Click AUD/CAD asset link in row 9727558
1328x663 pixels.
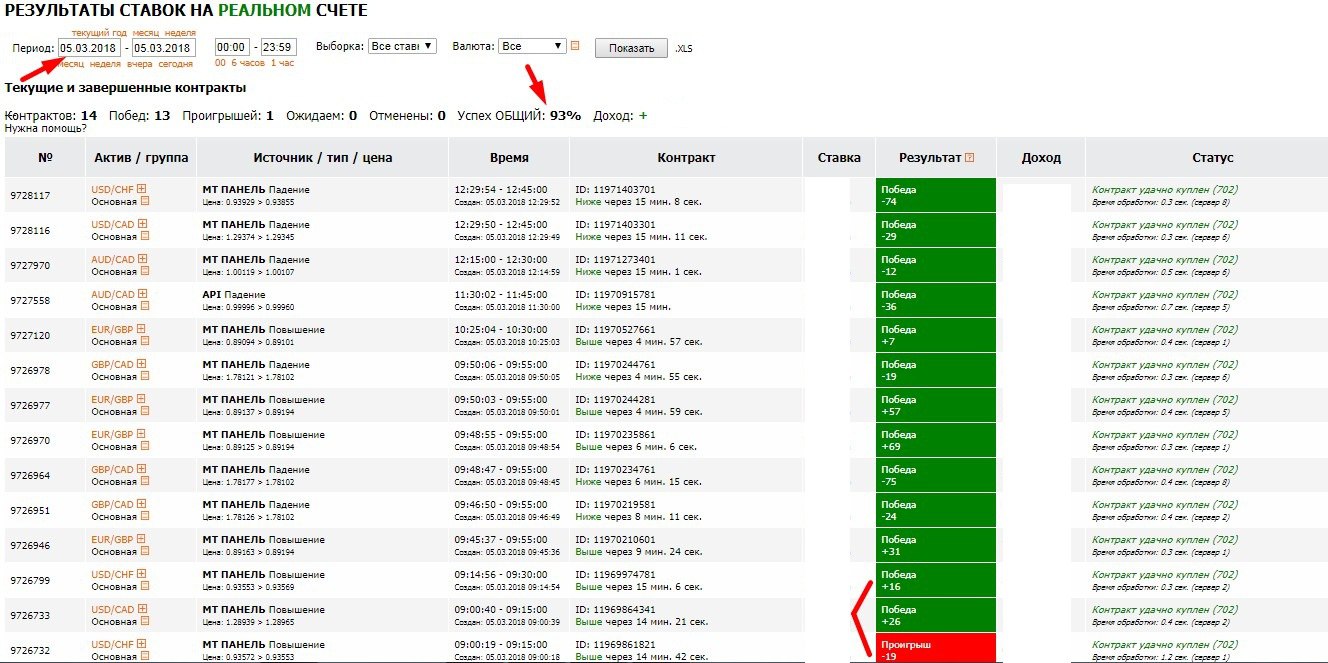(113, 294)
